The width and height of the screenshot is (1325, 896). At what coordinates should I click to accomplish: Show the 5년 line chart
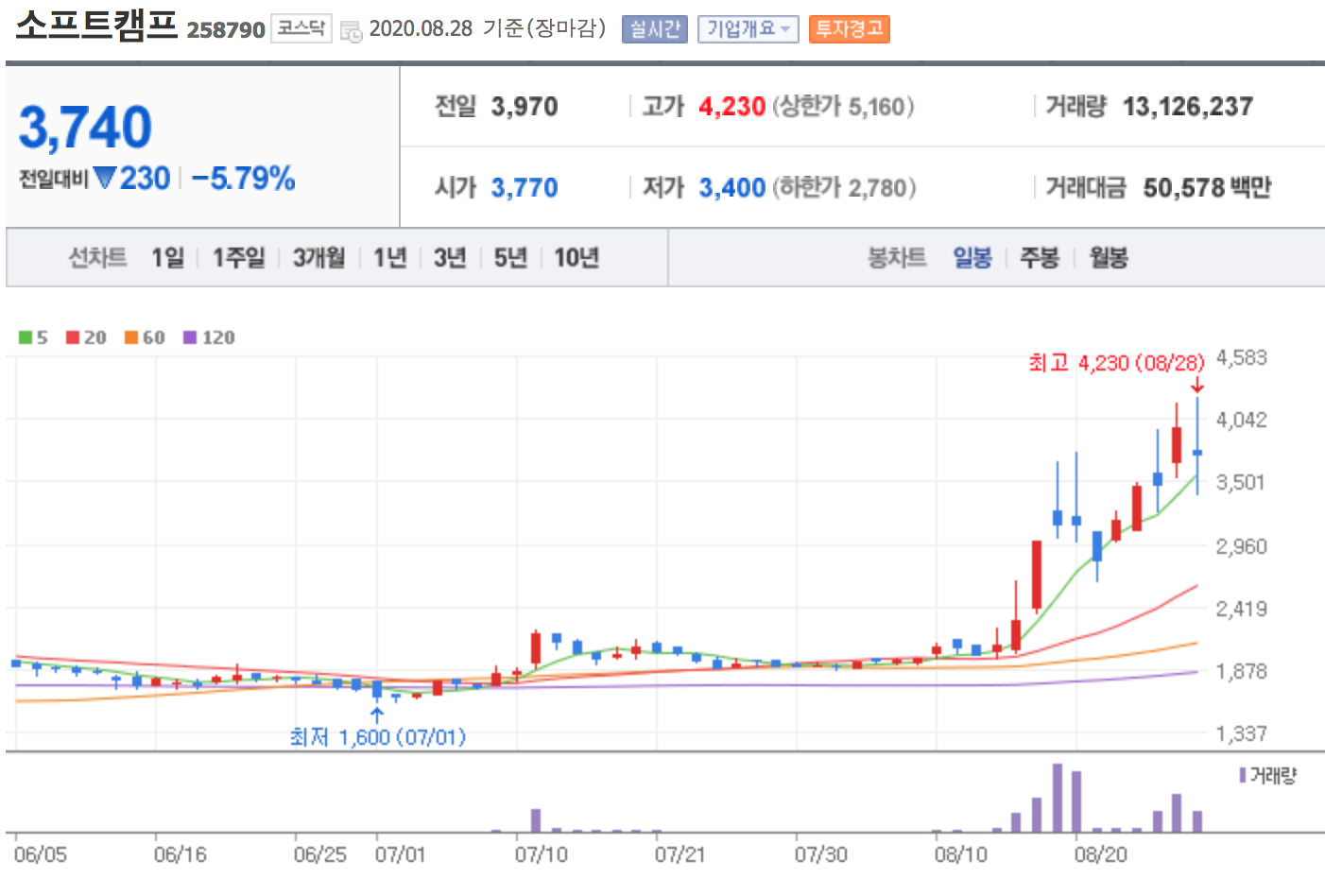click(511, 257)
